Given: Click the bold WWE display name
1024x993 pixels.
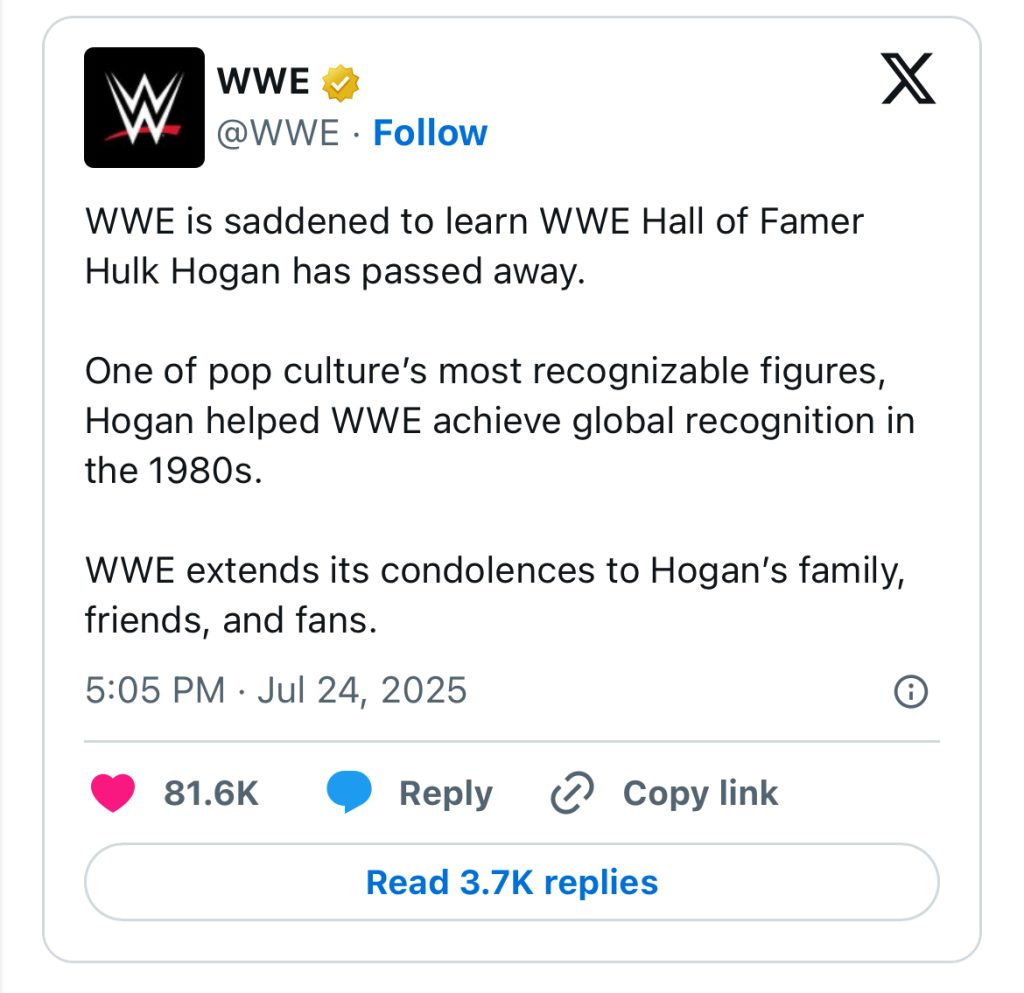Looking at the screenshot, I should pyautogui.click(x=264, y=83).
